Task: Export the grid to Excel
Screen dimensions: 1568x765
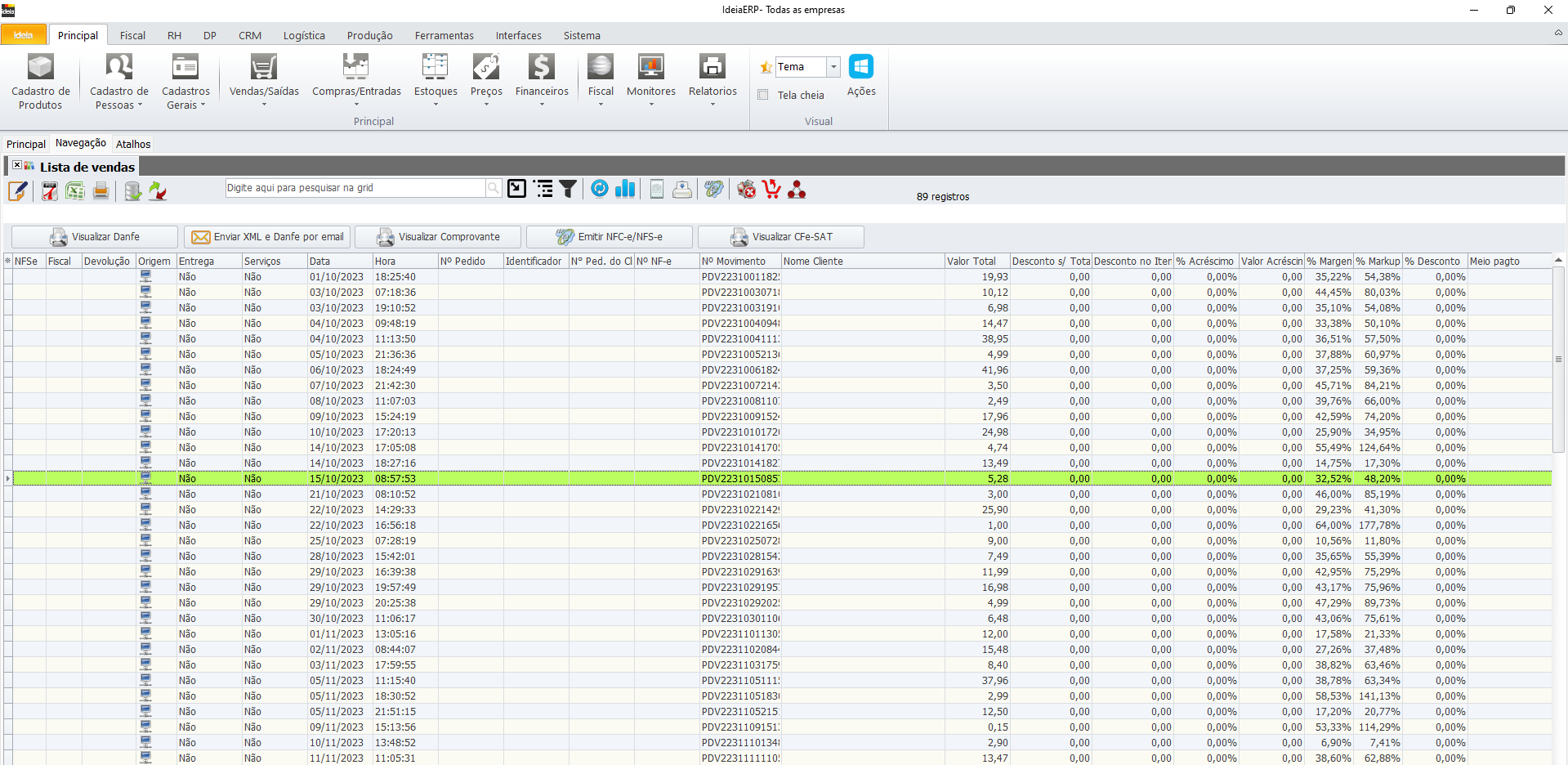Action: 75,190
